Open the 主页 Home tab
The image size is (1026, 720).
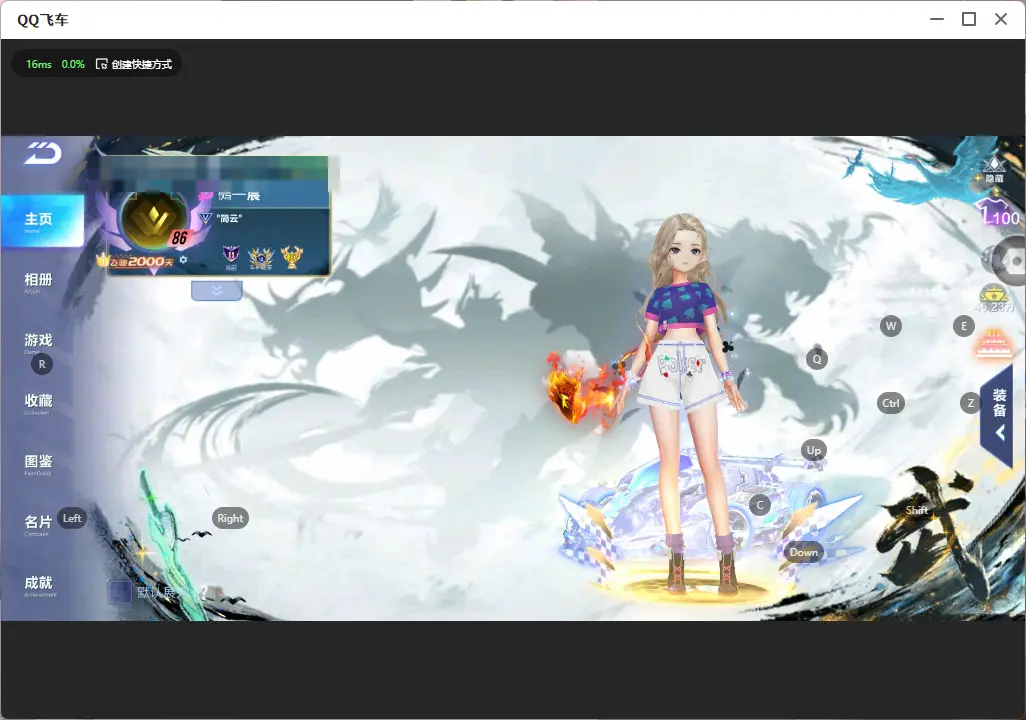point(42,221)
